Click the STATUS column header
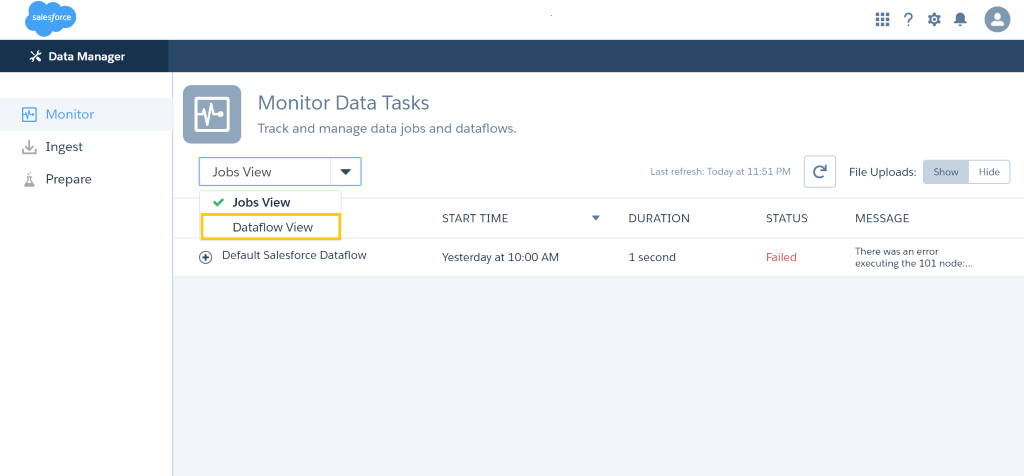 tap(787, 218)
